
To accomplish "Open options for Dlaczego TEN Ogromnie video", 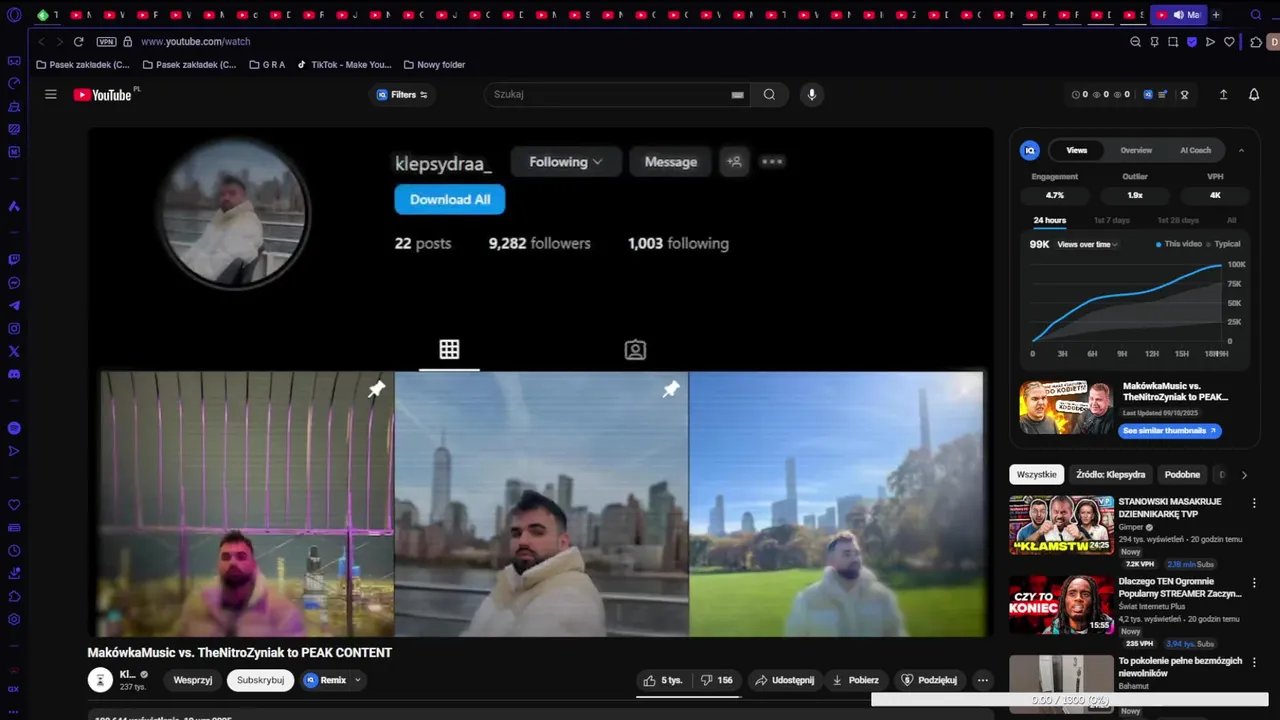I will [1254, 583].
